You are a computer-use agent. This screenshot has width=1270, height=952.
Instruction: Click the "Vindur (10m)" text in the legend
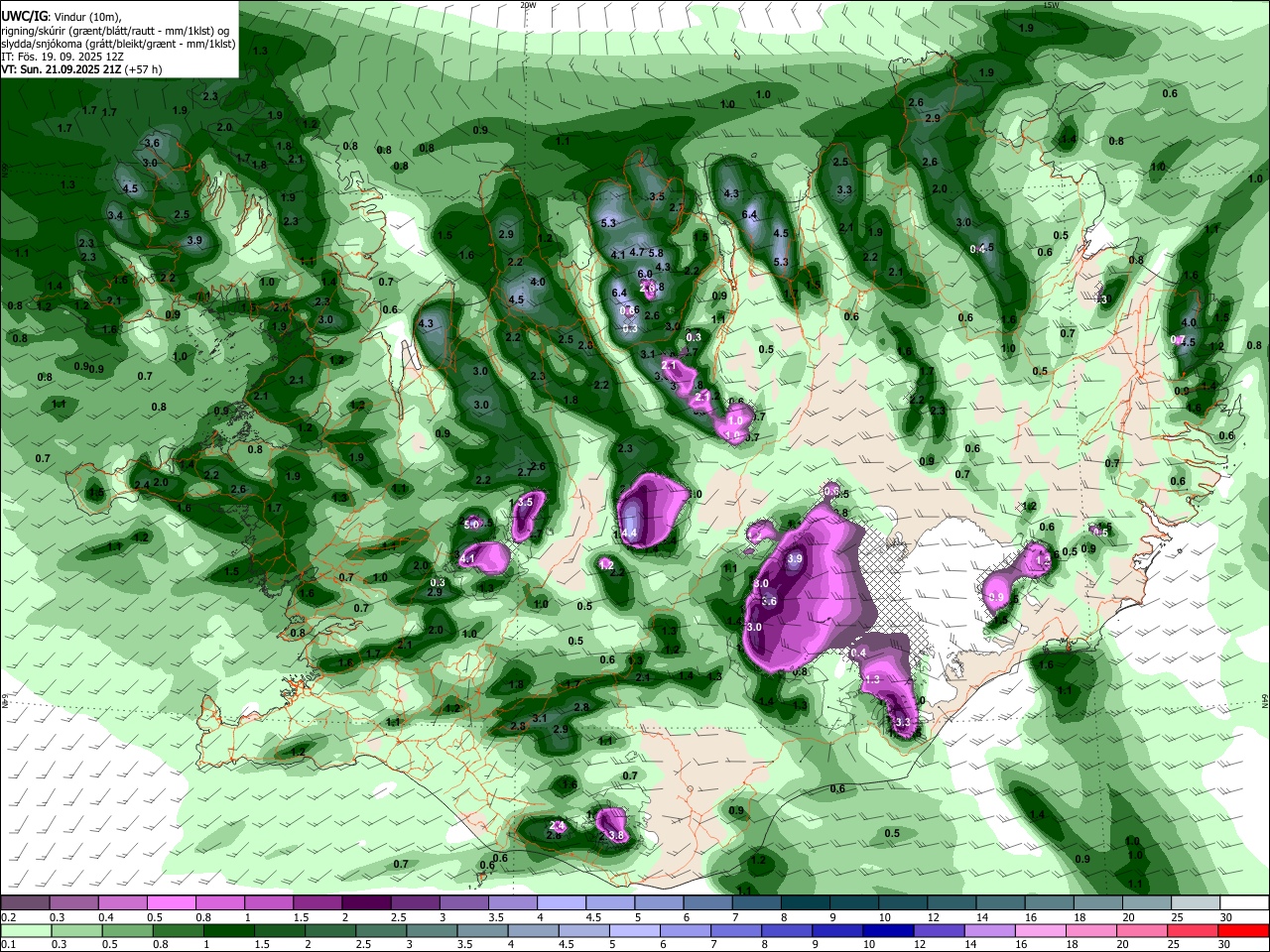tap(85, 17)
